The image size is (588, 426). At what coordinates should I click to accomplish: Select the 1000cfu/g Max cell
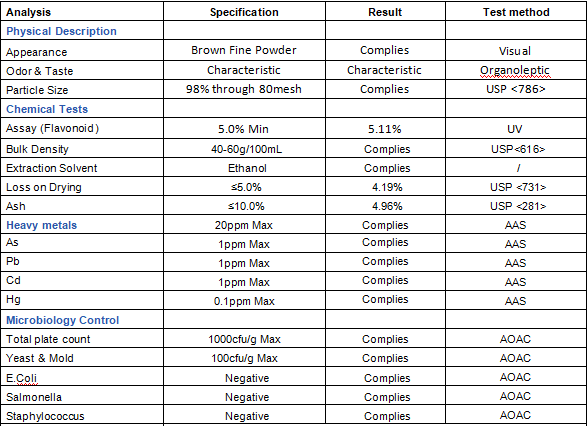244,339
